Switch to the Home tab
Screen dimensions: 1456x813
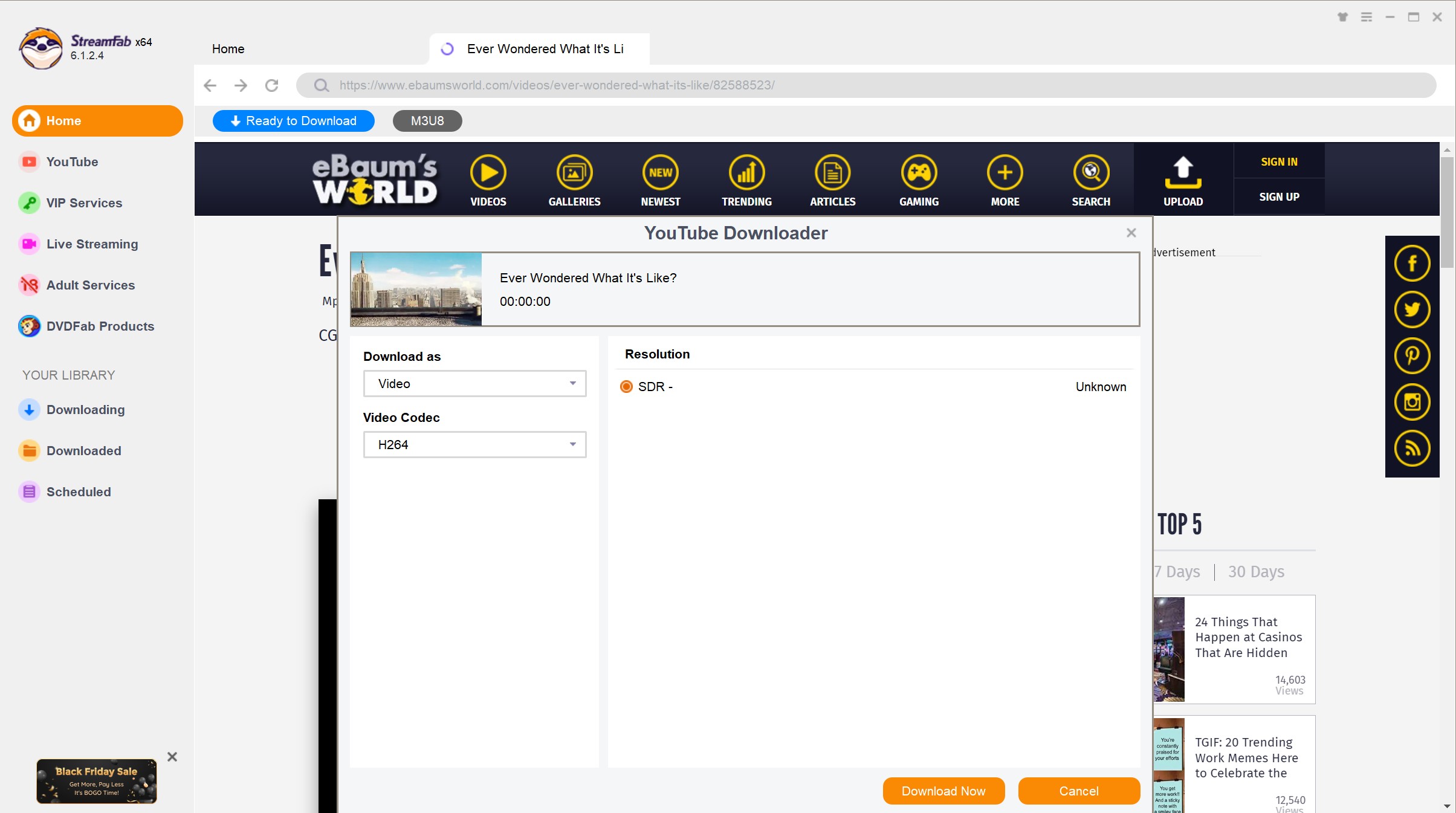228,49
